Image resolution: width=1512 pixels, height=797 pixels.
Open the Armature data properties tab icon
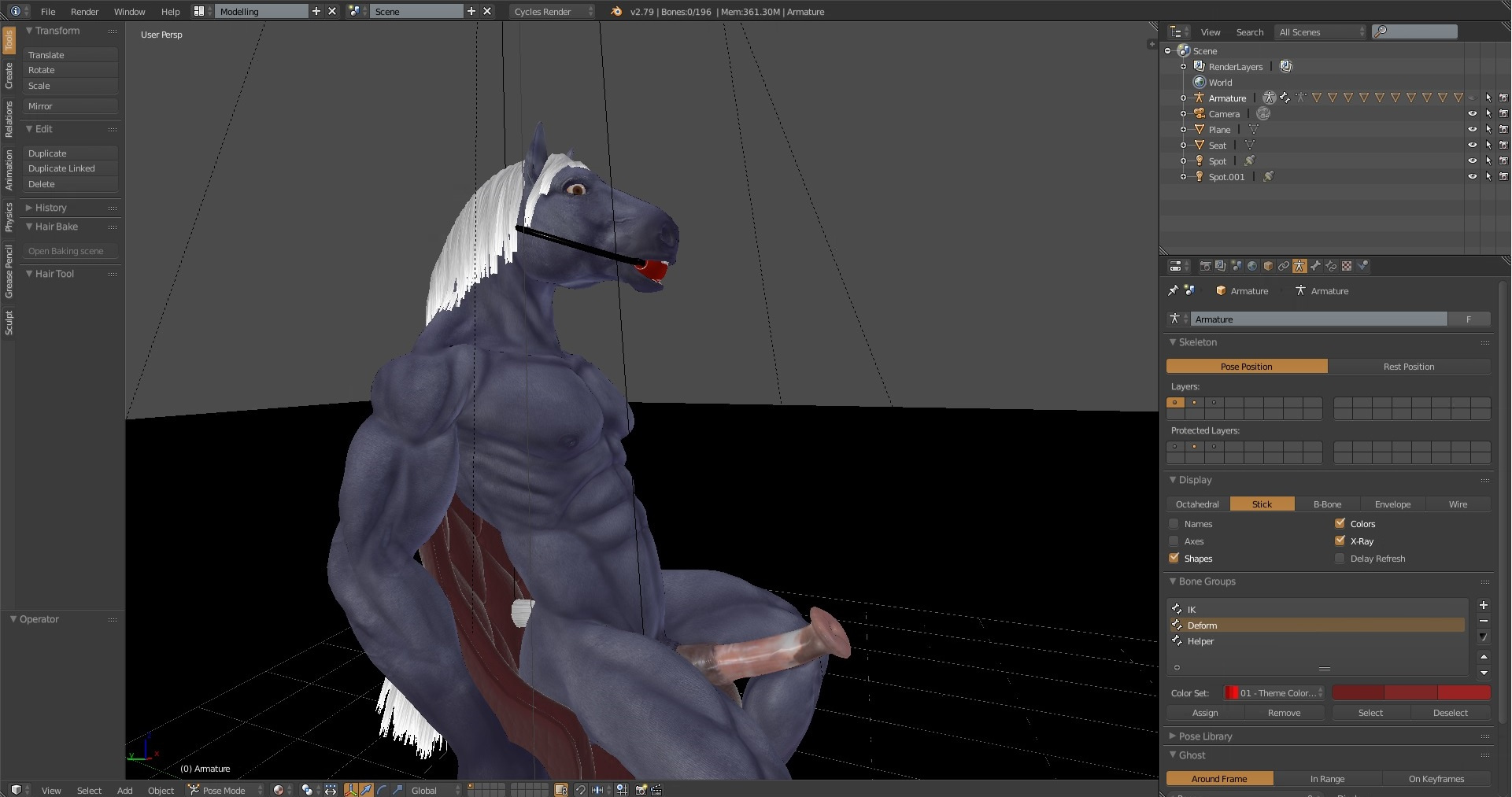pos(1299,266)
